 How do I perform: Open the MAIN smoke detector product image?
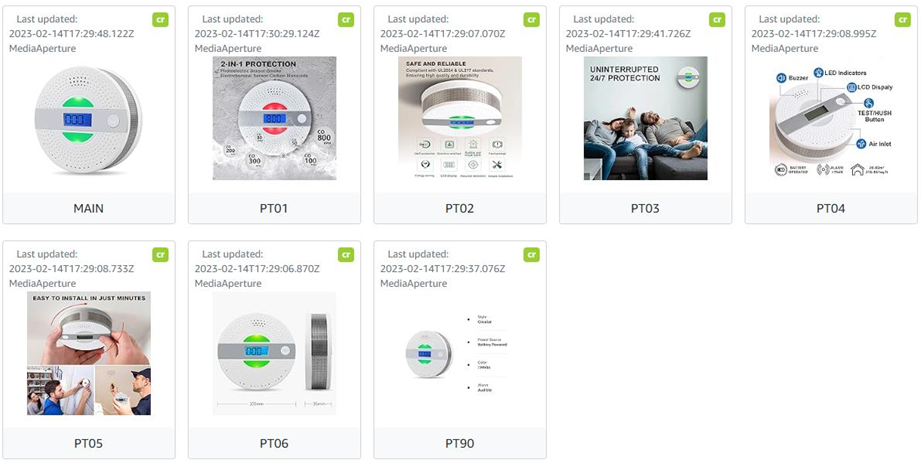tap(89, 118)
